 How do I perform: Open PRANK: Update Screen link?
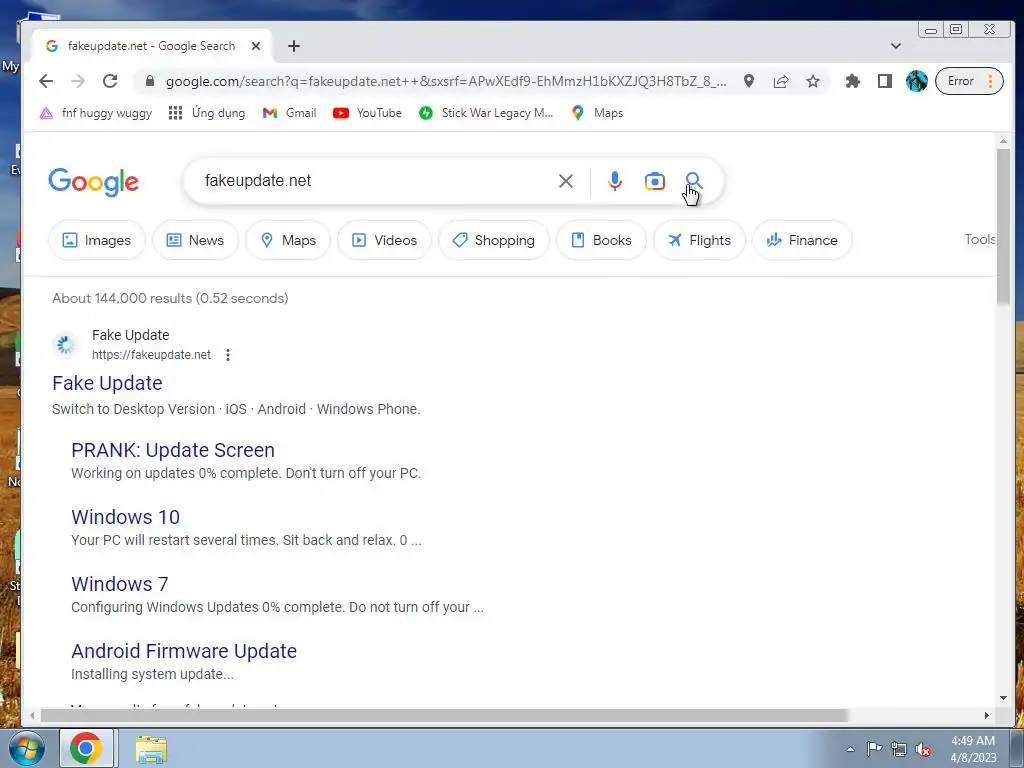click(173, 450)
